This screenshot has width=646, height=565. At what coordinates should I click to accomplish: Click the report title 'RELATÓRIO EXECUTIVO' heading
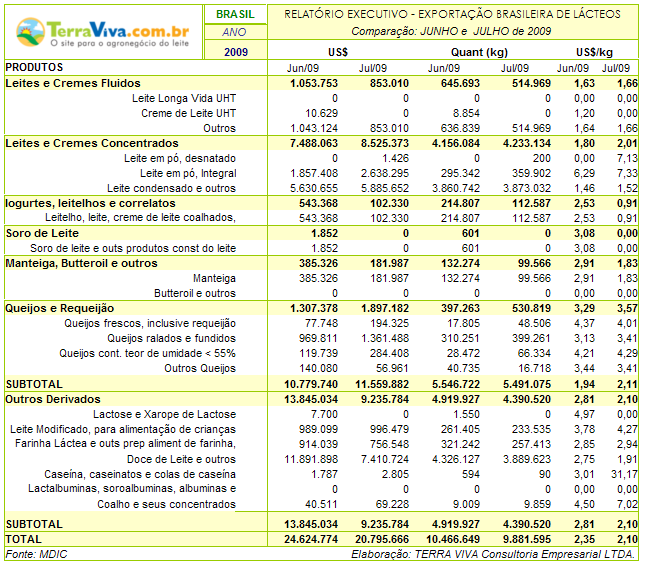point(452,14)
